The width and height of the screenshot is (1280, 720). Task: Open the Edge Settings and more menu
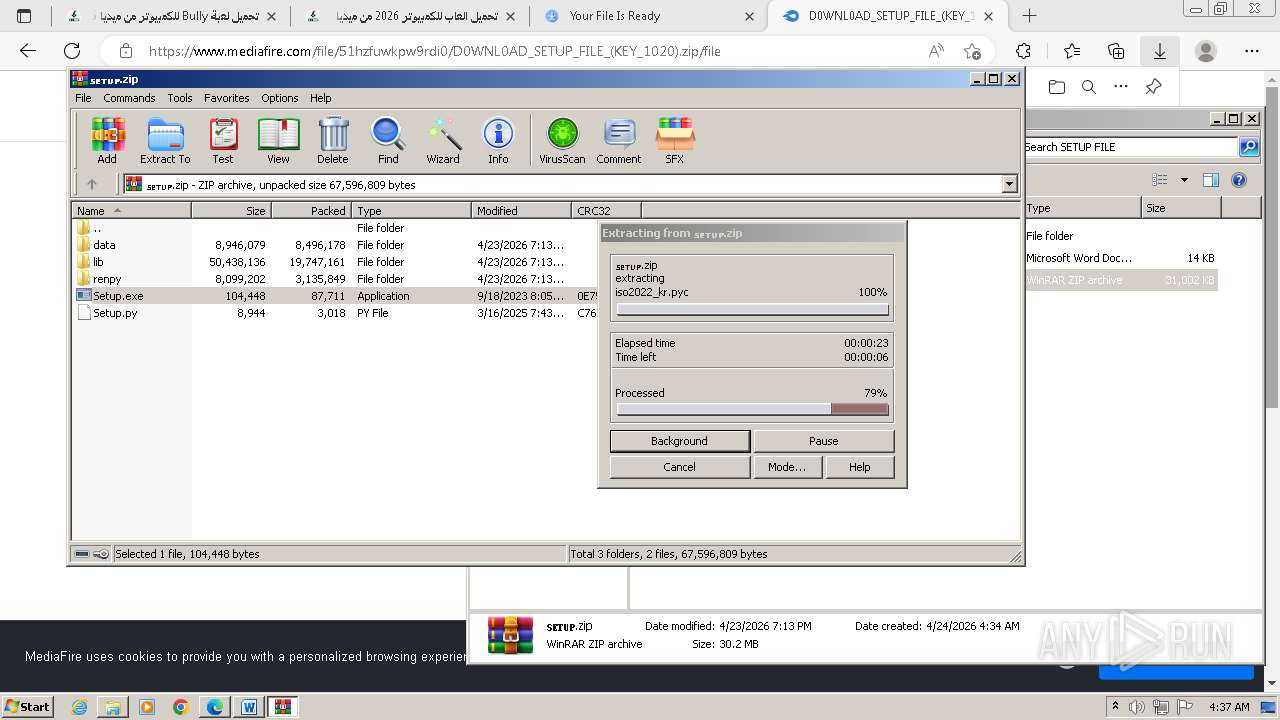pyautogui.click(x=1252, y=51)
